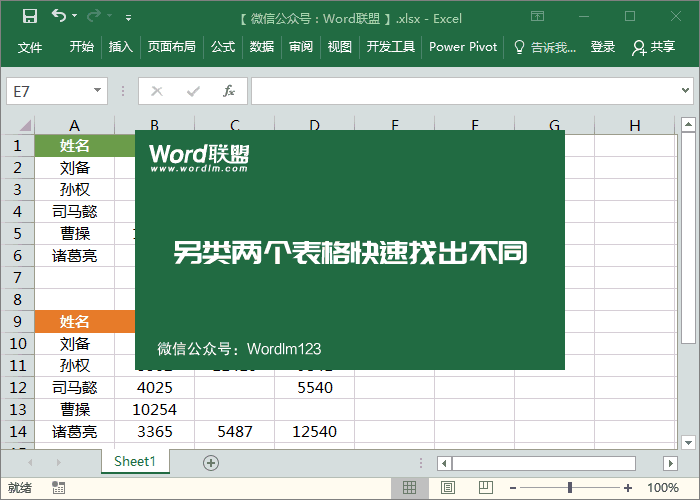Viewport: 700px width, 500px height.
Task: Click the cell with value 3365
Action: (x=154, y=432)
